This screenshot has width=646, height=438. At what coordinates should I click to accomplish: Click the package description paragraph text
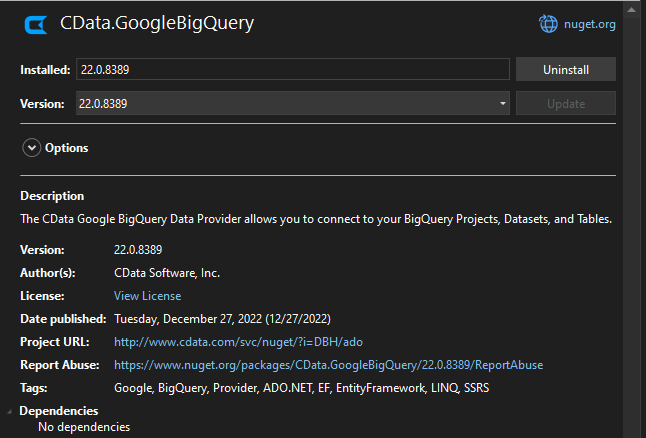click(315, 219)
